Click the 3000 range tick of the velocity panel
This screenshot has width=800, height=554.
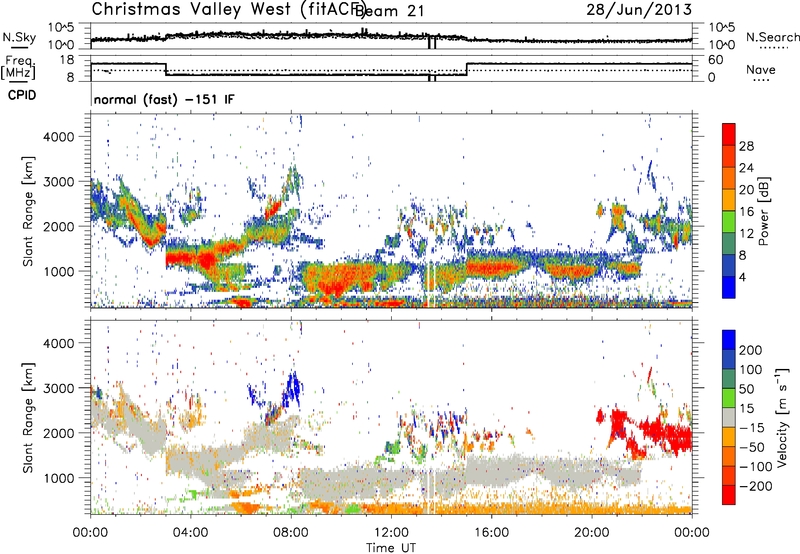(58, 388)
